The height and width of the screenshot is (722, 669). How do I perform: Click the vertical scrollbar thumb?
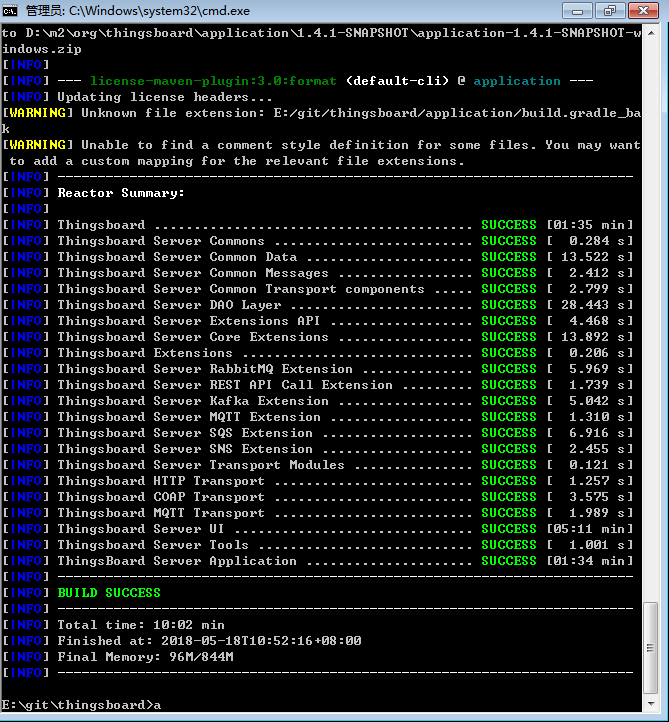[x=651, y=647]
